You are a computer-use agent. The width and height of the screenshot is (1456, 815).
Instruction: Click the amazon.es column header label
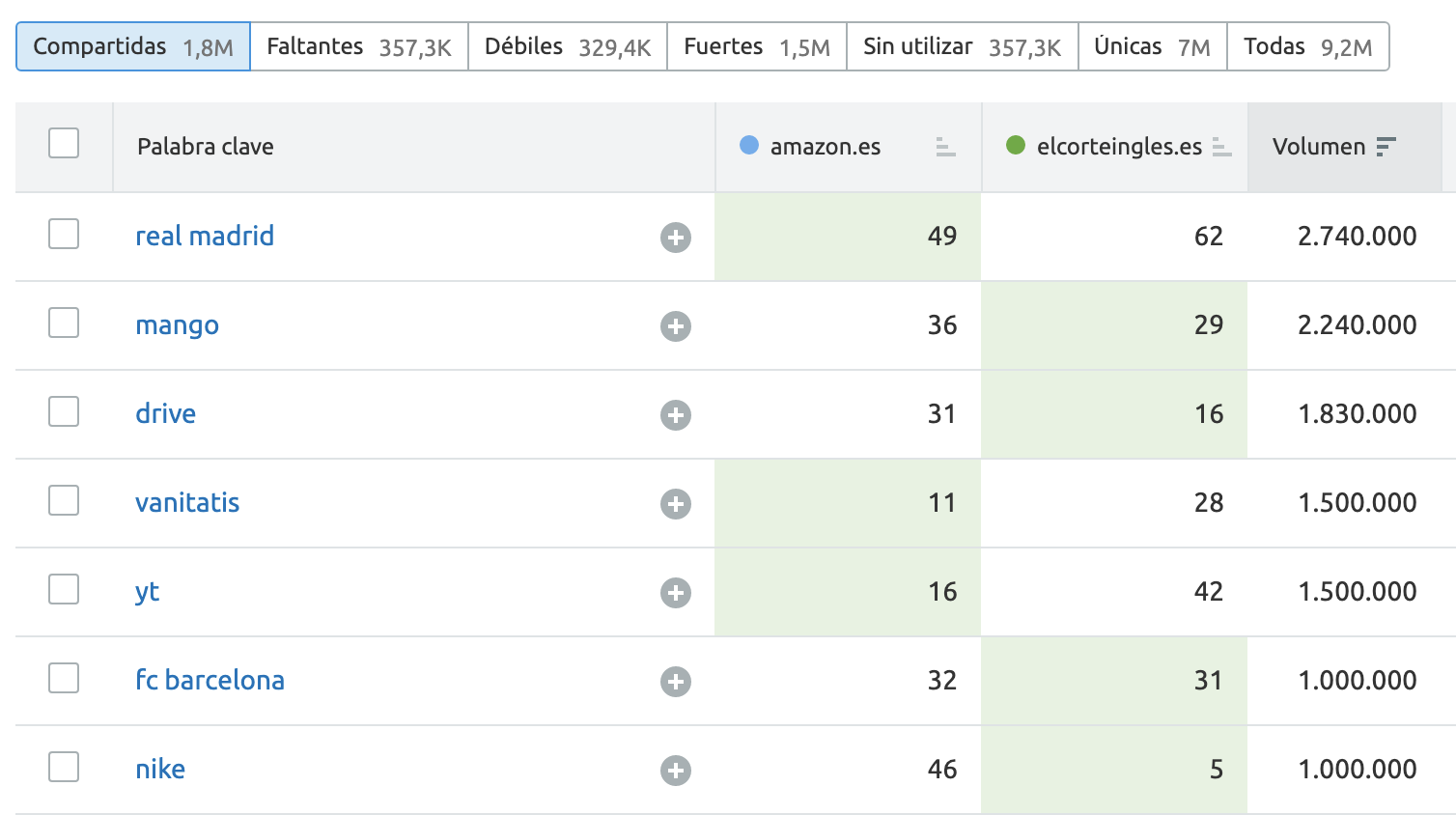click(826, 147)
